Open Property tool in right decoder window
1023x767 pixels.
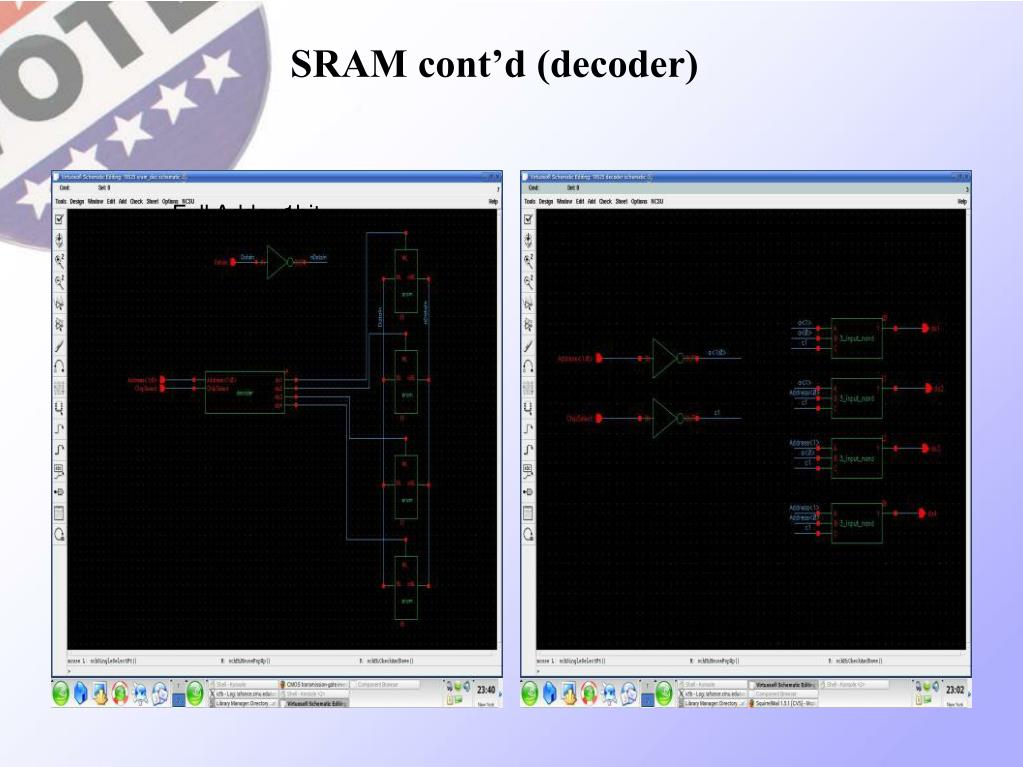[528, 387]
